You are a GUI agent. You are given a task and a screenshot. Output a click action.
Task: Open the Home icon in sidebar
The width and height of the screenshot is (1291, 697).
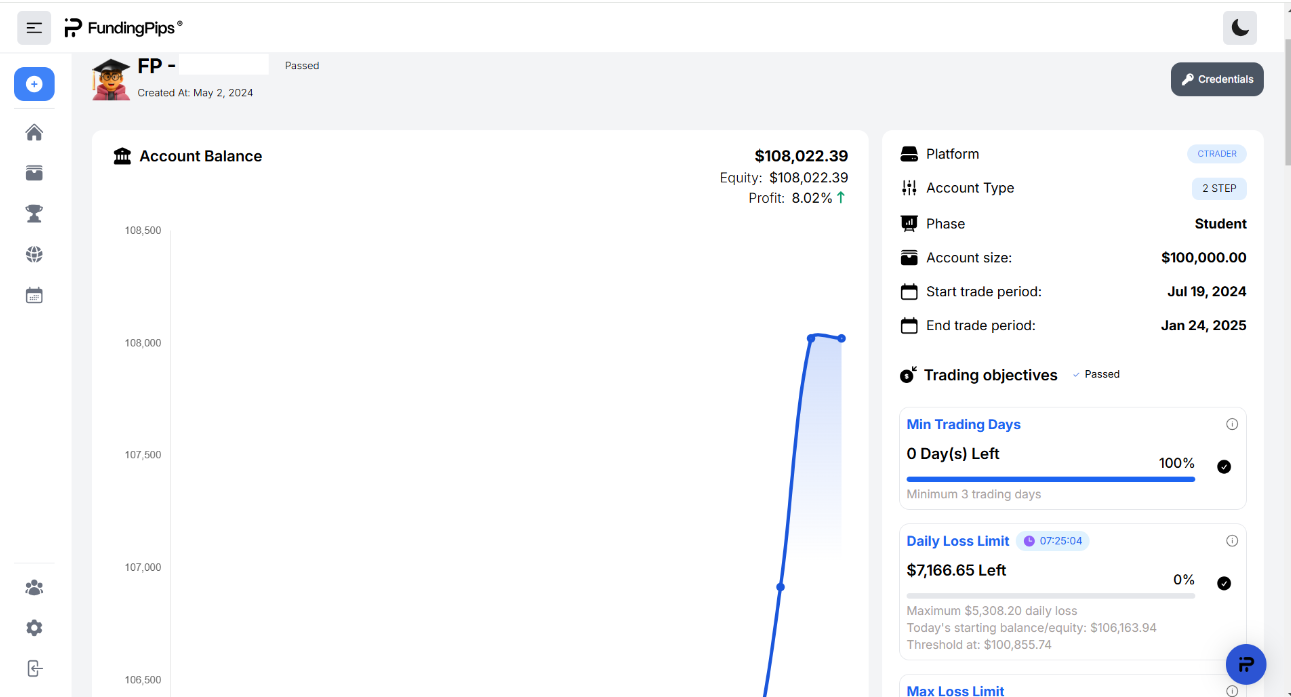coord(34,133)
